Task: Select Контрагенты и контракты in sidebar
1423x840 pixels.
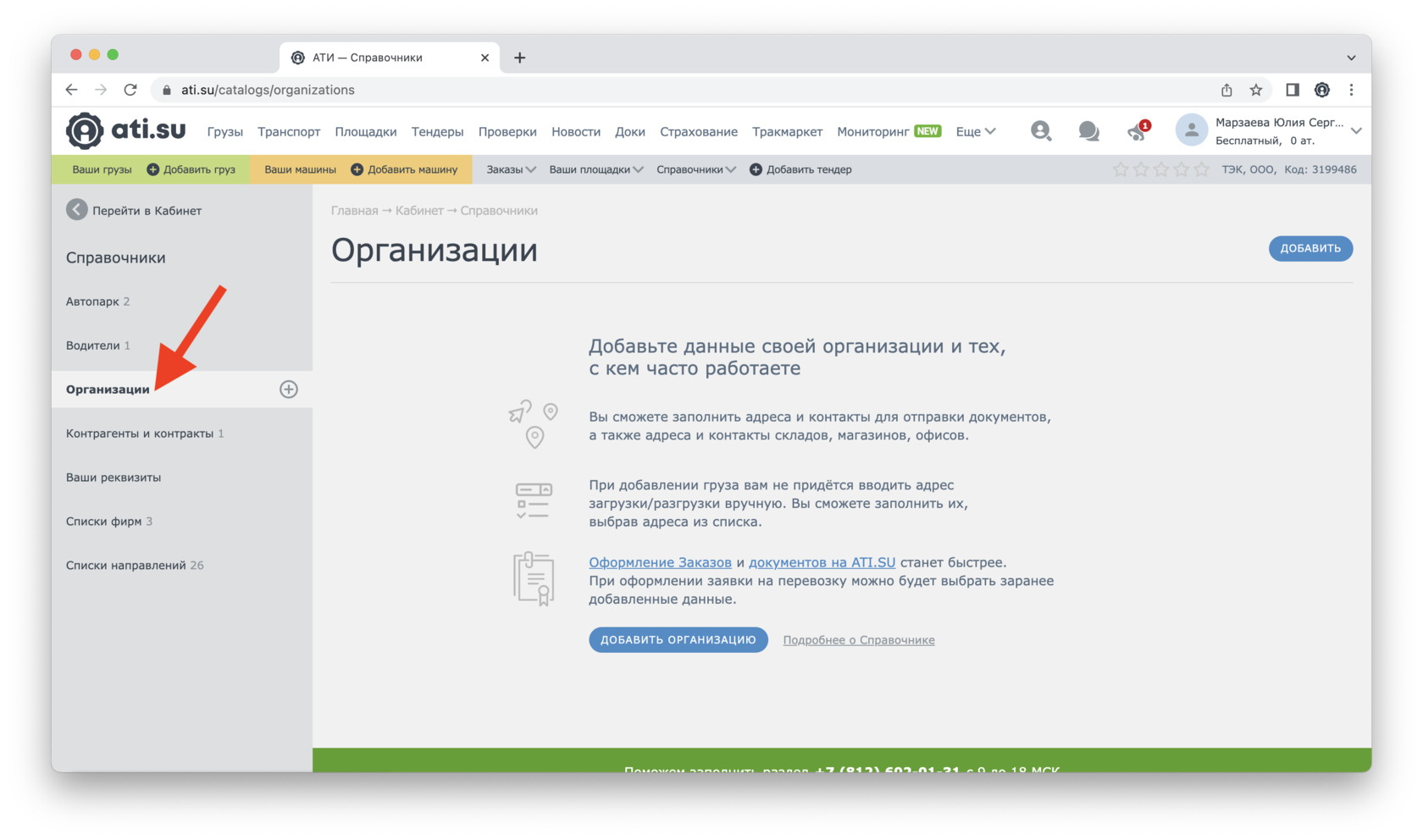Action: tap(140, 434)
